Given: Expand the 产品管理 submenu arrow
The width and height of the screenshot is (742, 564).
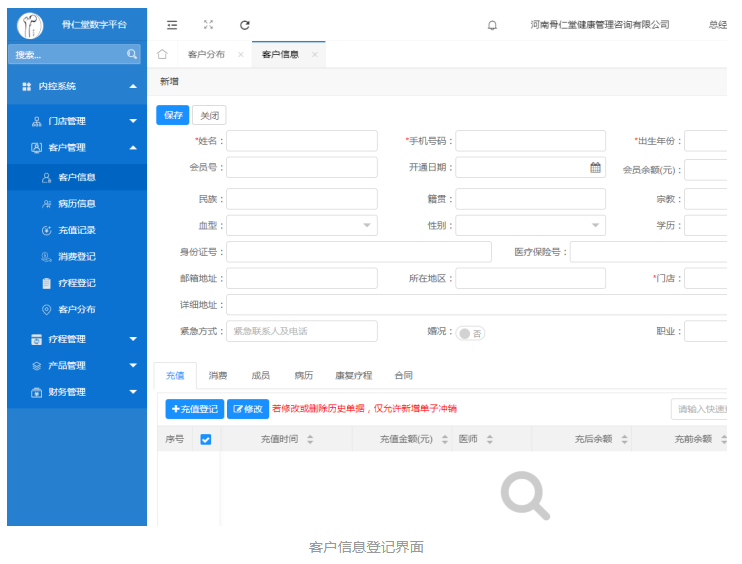Looking at the screenshot, I should coord(133,365).
